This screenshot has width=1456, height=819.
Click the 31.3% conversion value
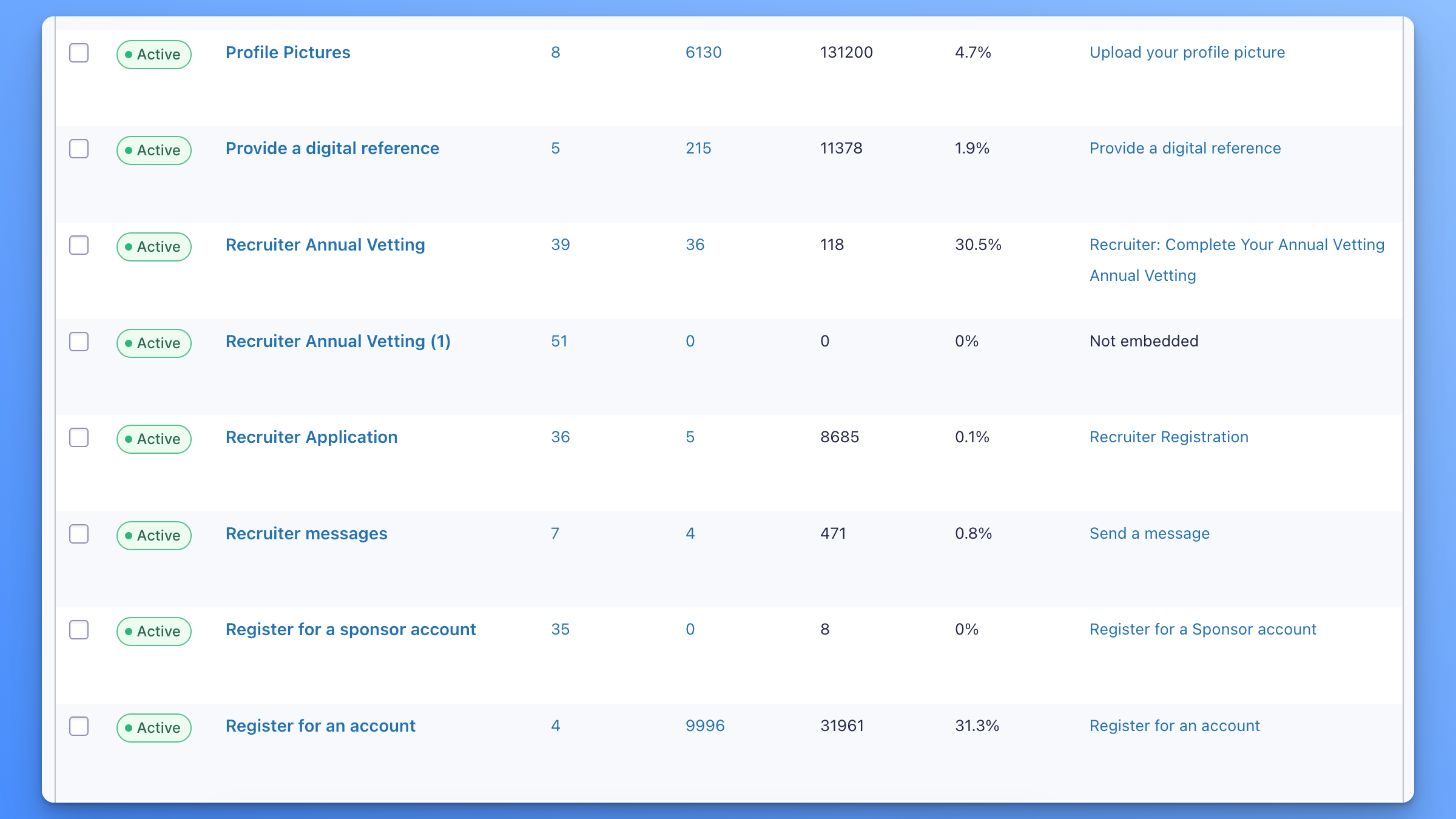click(x=977, y=726)
